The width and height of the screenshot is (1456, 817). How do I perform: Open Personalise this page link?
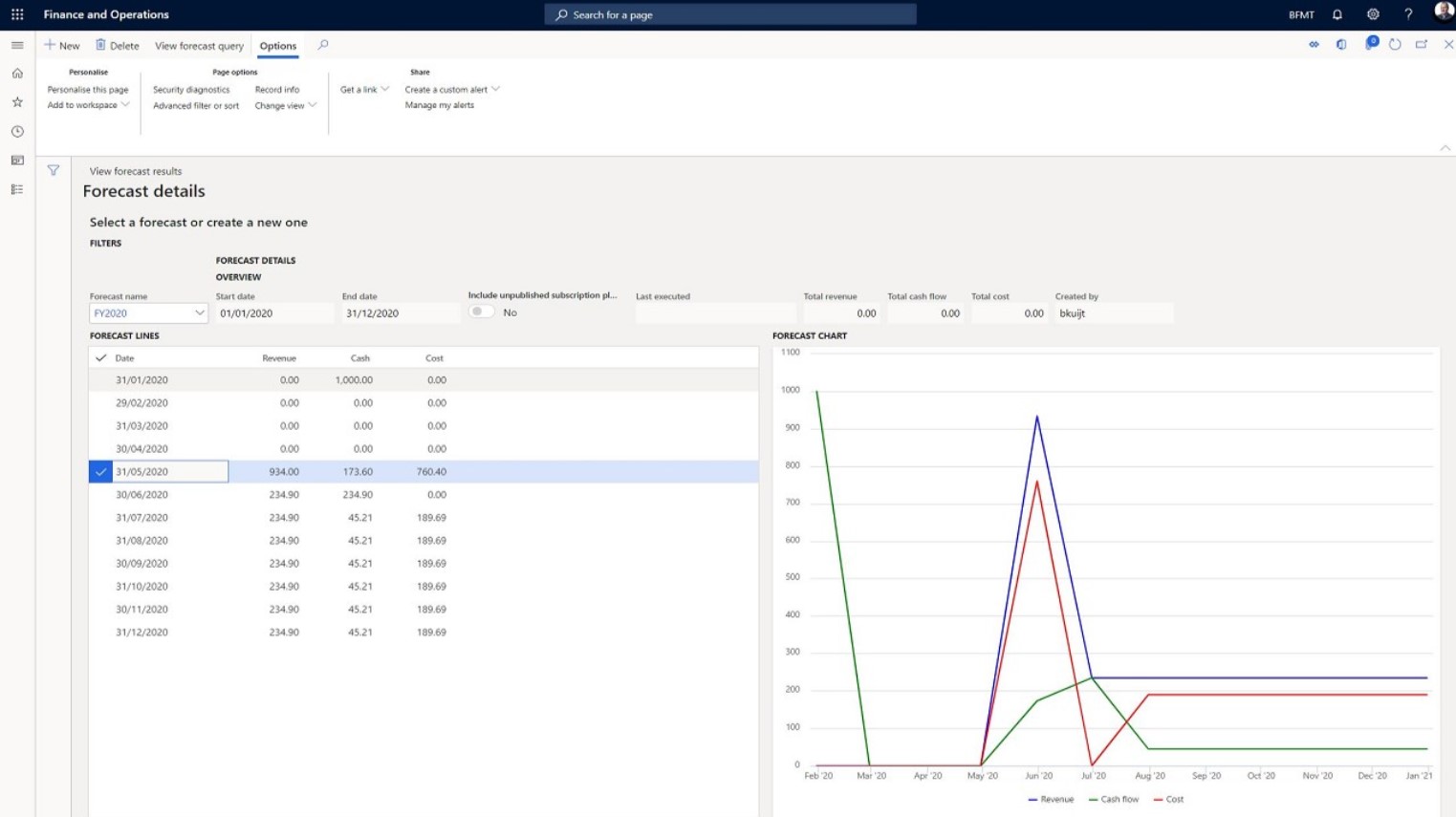[88, 90]
